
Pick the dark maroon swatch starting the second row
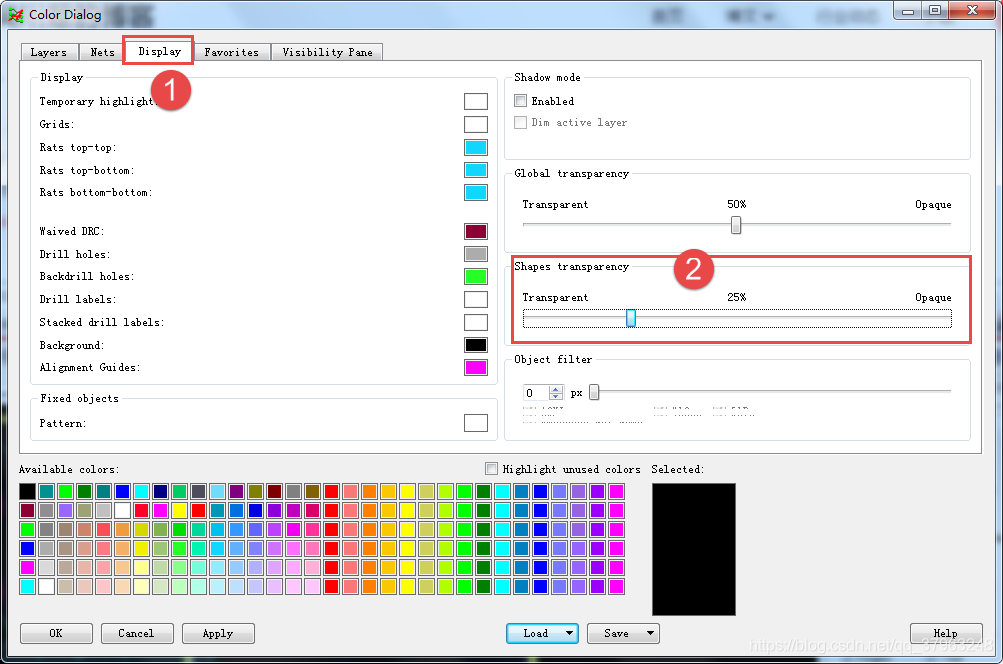pos(28,510)
